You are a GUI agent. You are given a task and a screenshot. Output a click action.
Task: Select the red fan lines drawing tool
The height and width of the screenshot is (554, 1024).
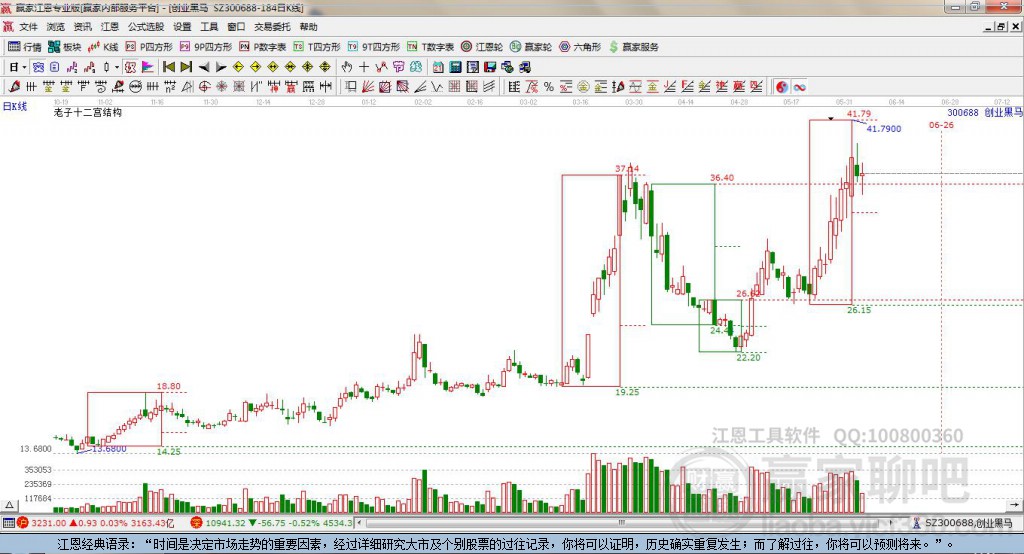[368, 86]
